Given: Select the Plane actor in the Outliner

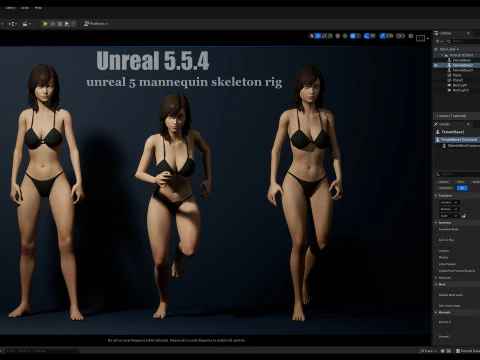Looking at the screenshot, I should (x=457, y=75).
